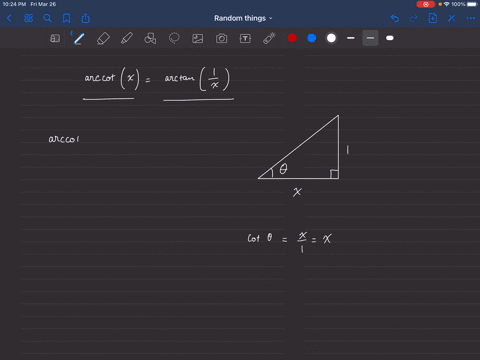The height and width of the screenshot is (360, 480).
Task: Add a new page
Action: [x=433, y=18]
